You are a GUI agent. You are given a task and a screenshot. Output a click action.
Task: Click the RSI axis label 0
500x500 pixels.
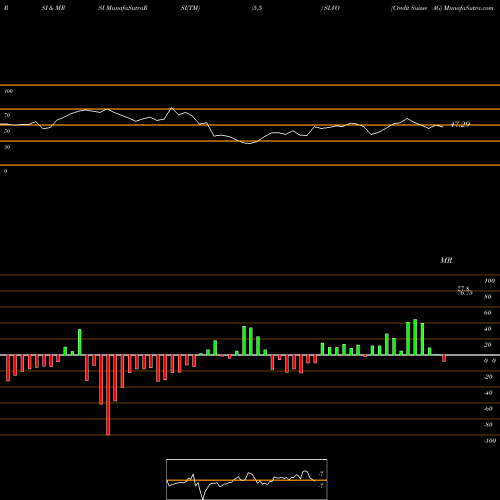point(5,171)
